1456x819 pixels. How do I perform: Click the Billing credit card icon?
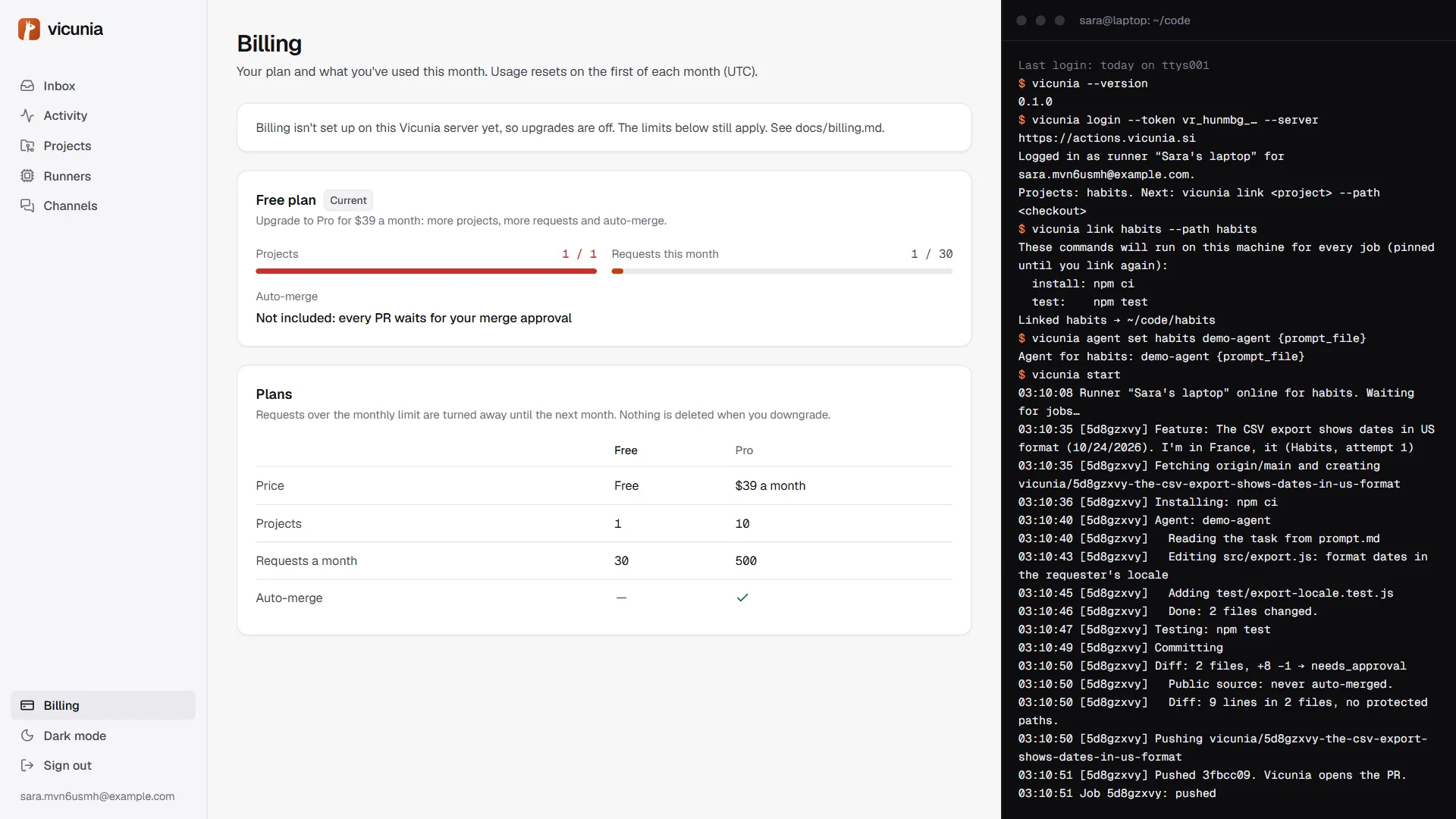pos(27,705)
